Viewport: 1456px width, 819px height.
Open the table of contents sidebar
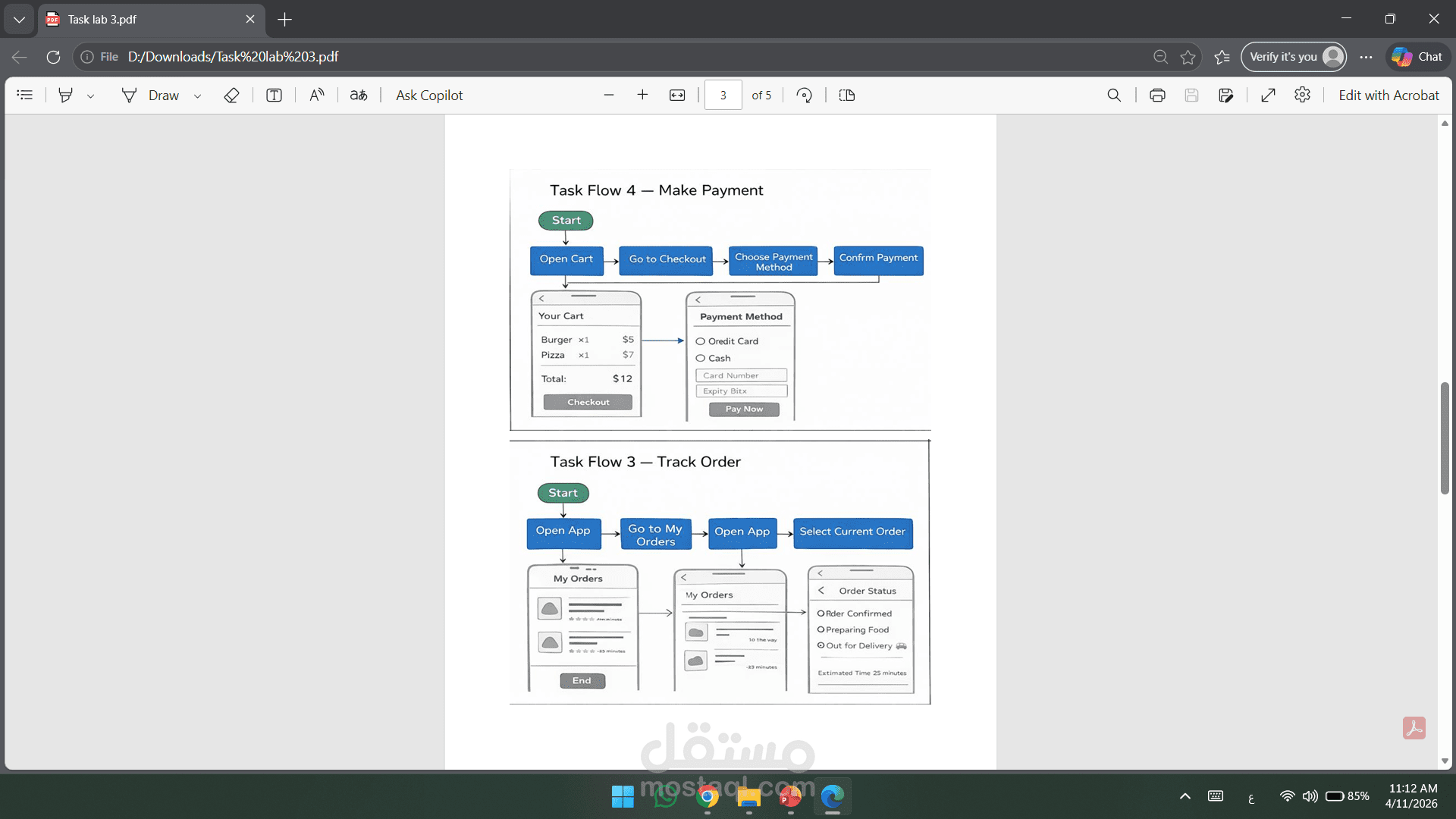[x=25, y=95]
